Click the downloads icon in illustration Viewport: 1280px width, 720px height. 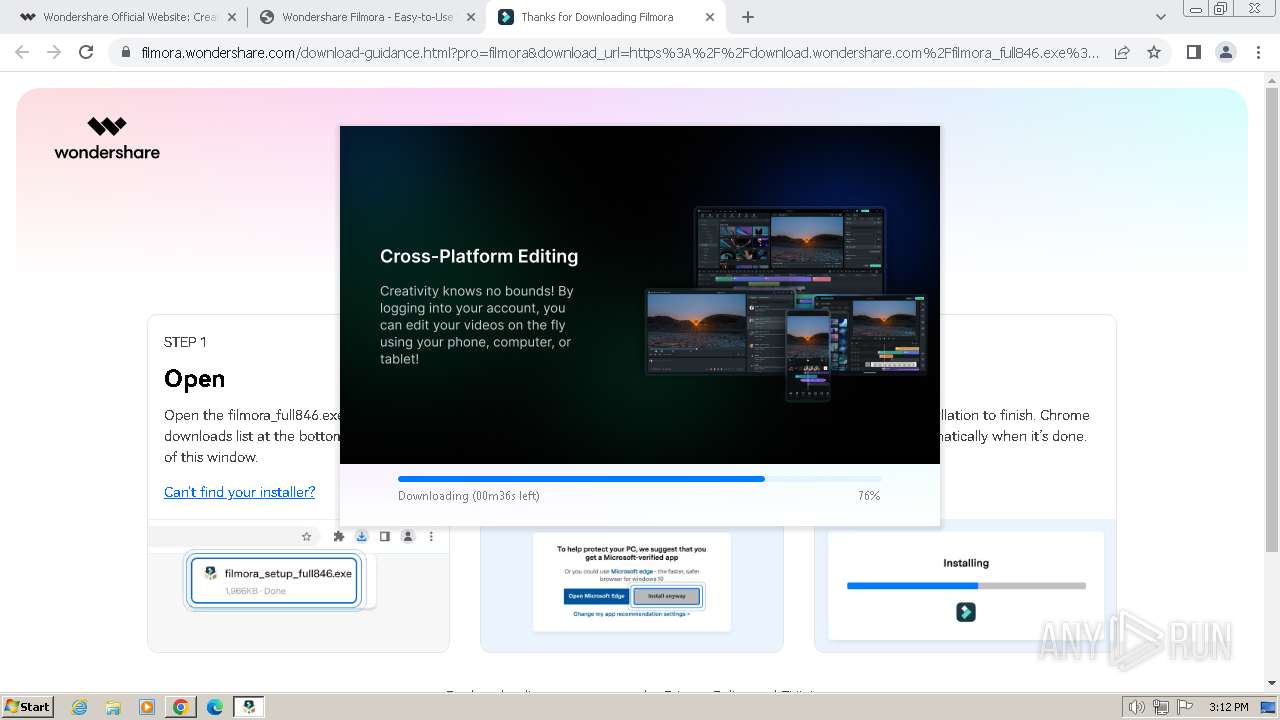click(362, 537)
